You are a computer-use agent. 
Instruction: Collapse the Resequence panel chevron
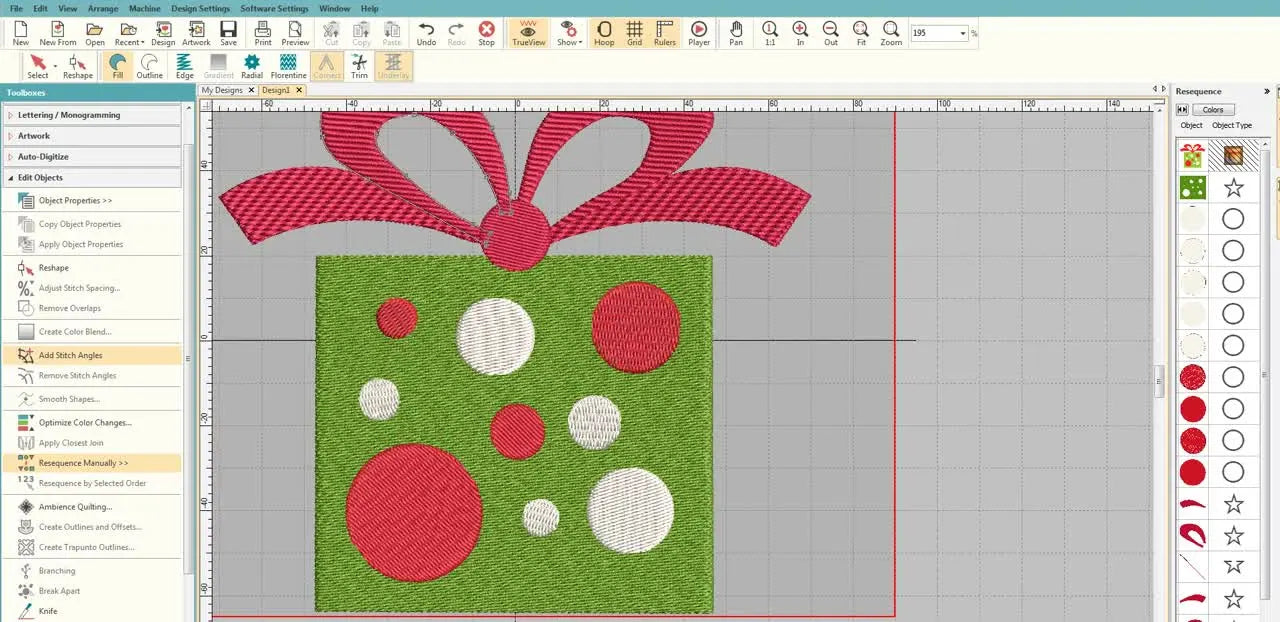[1267, 91]
